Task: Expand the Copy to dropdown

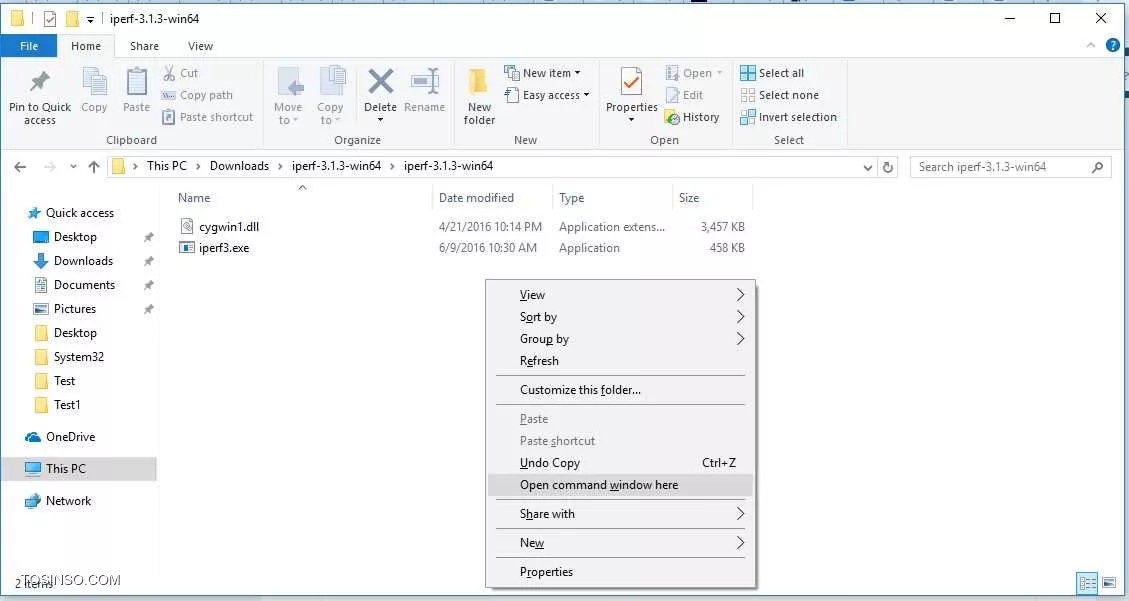Action: pyautogui.click(x=330, y=120)
